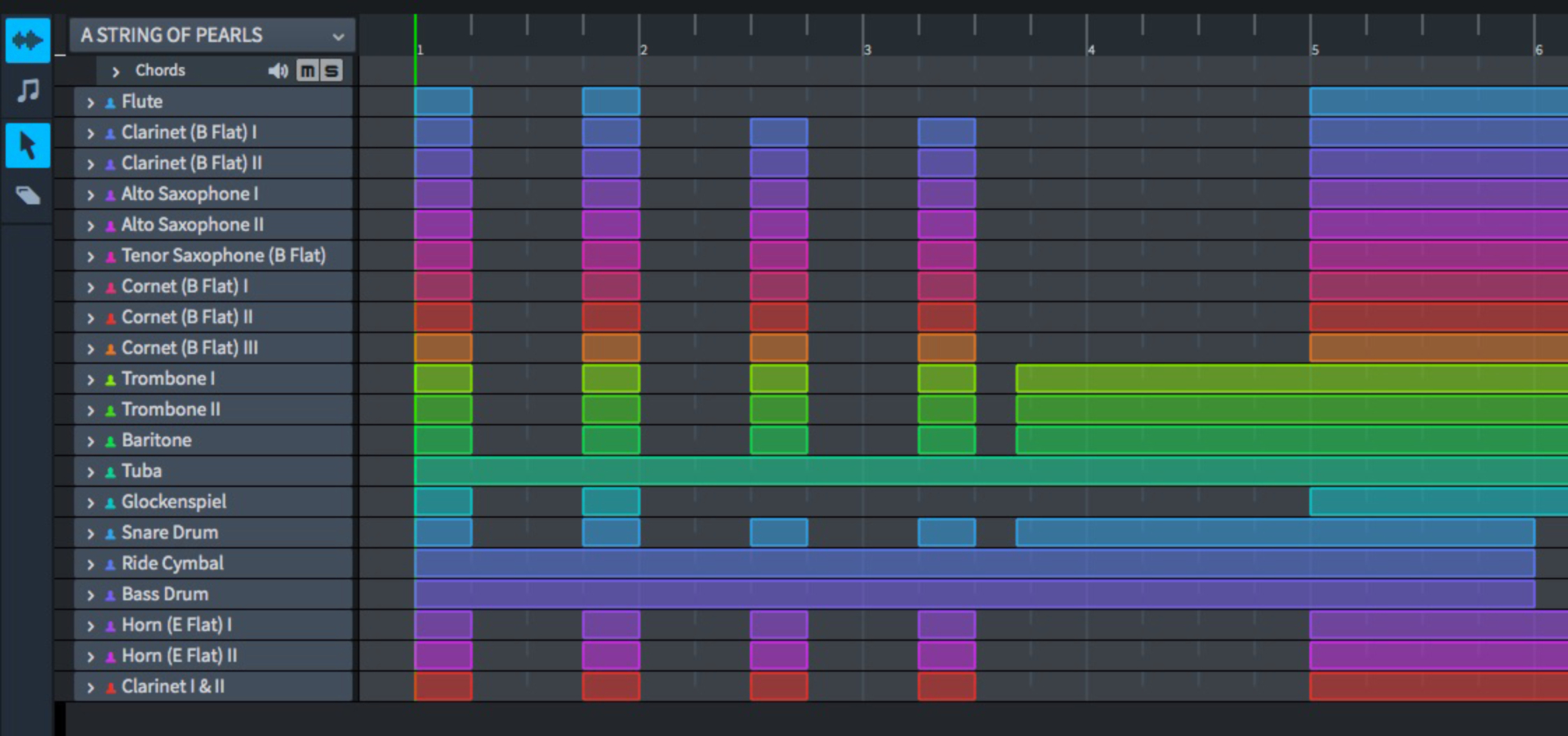Click the Ride Cymbal instrument icon
The width and height of the screenshot is (1568, 736).
pos(110,564)
